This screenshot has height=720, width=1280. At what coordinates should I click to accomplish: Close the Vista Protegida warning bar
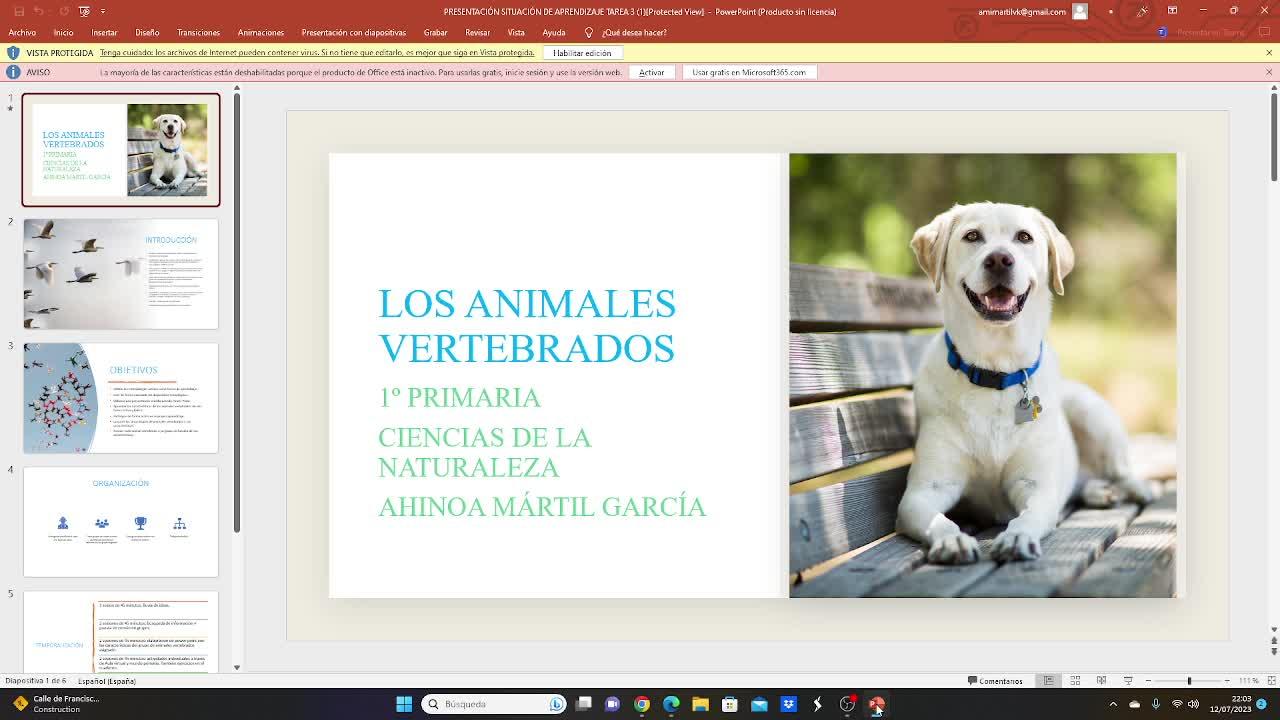point(1269,52)
